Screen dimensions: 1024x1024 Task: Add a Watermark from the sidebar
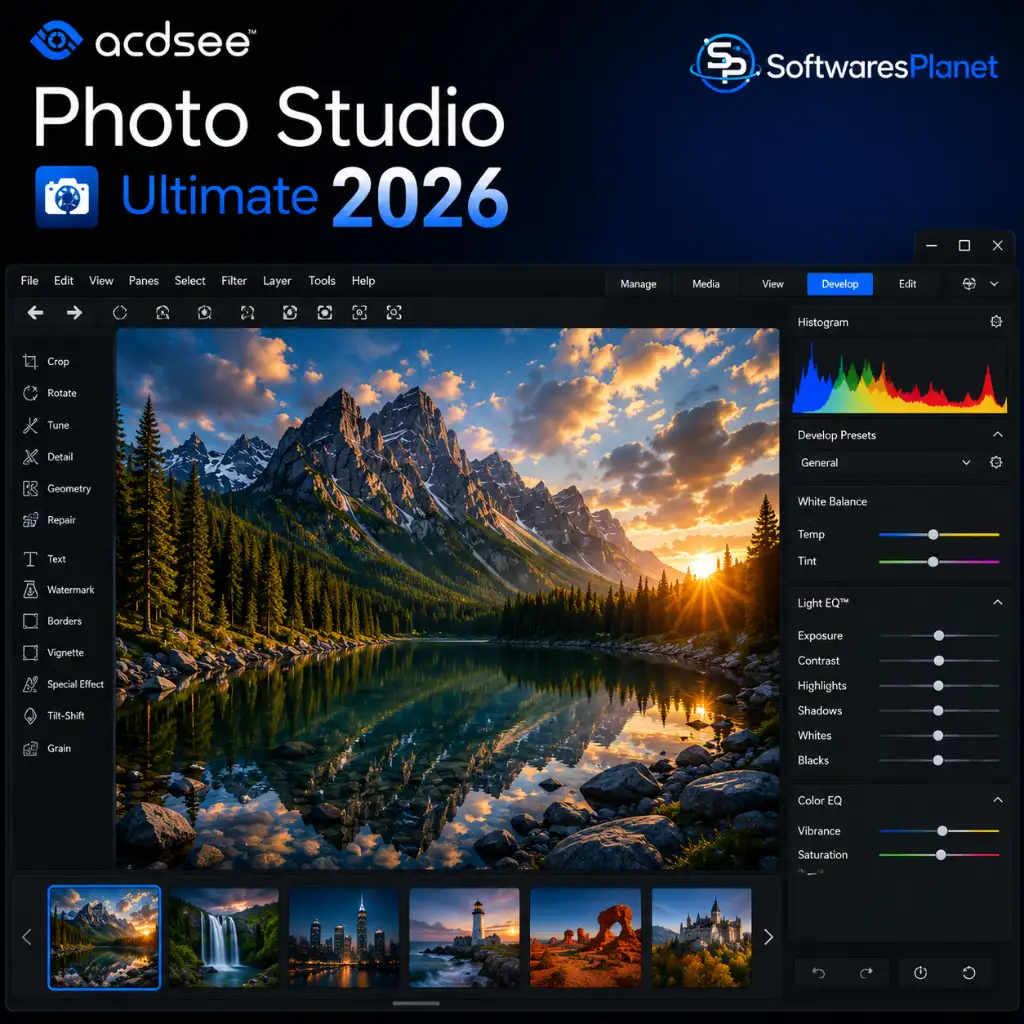pyautogui.click(x=58, y=590)
